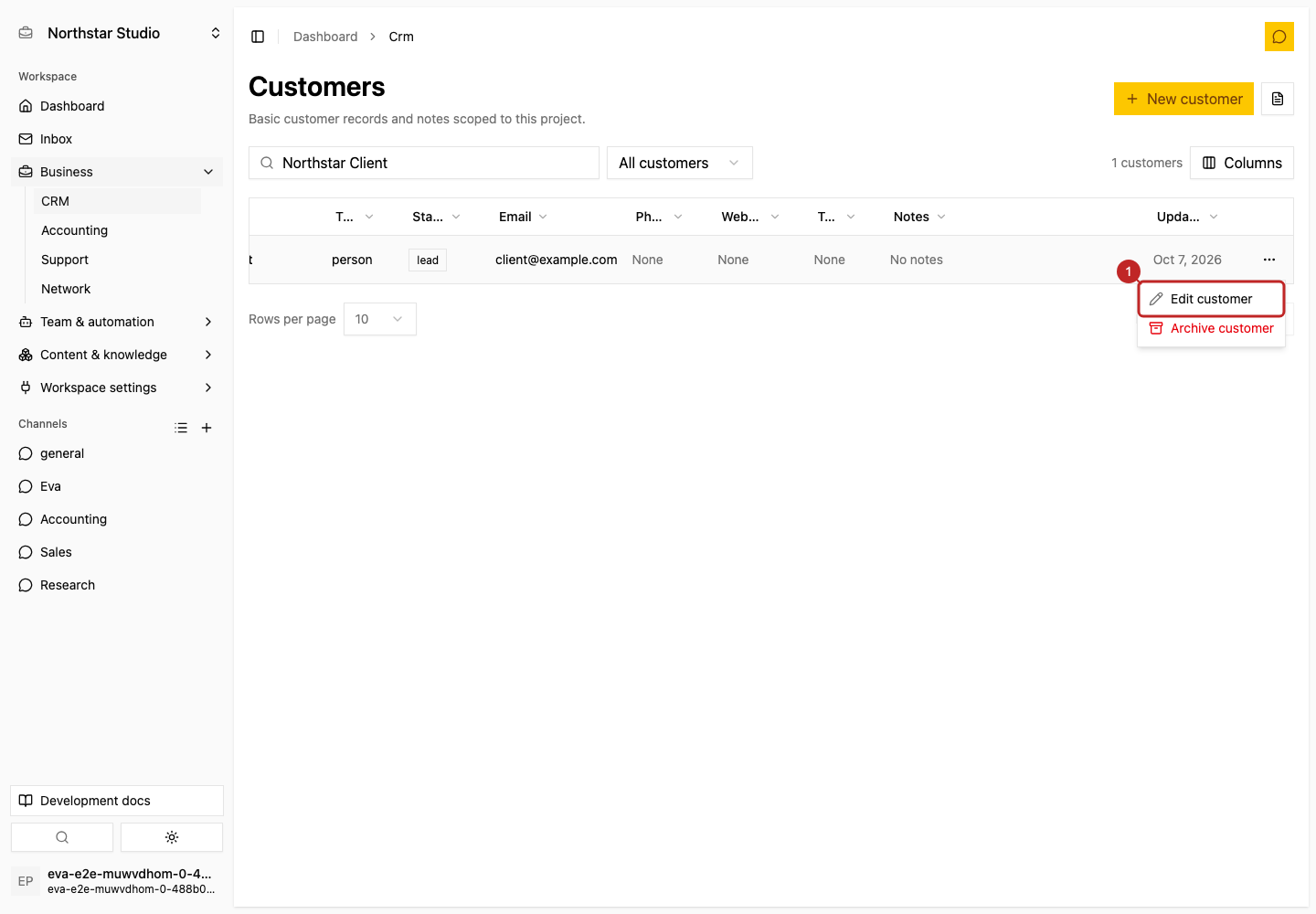
Task: Open the Eva channel
Action: [117, 486]
